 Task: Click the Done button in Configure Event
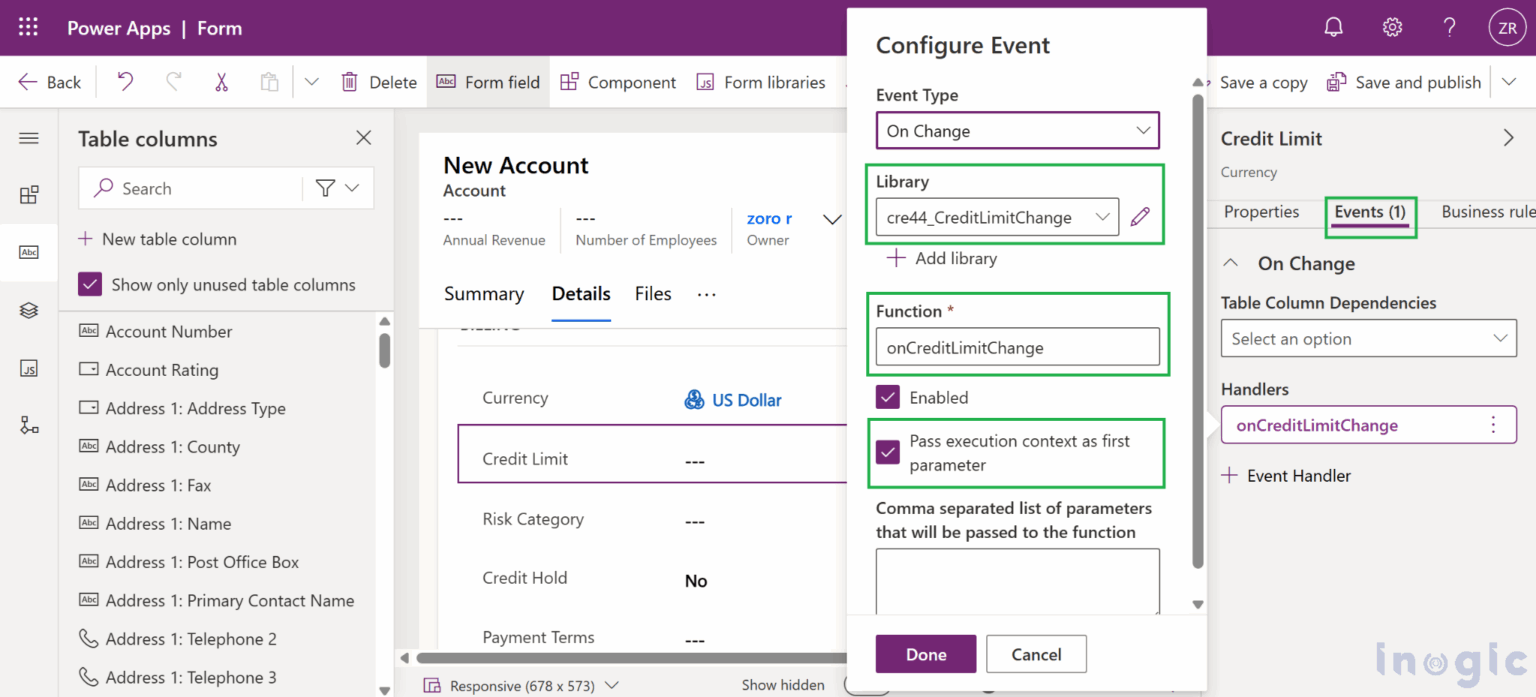tap(925, 653)
